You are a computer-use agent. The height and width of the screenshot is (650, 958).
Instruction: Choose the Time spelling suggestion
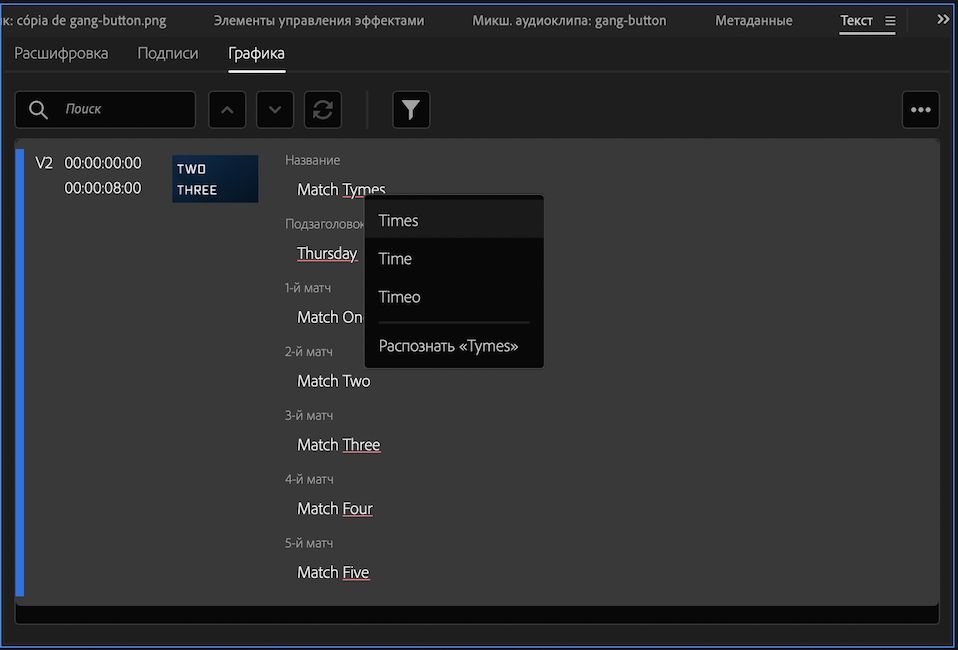[x=454, y=258]
